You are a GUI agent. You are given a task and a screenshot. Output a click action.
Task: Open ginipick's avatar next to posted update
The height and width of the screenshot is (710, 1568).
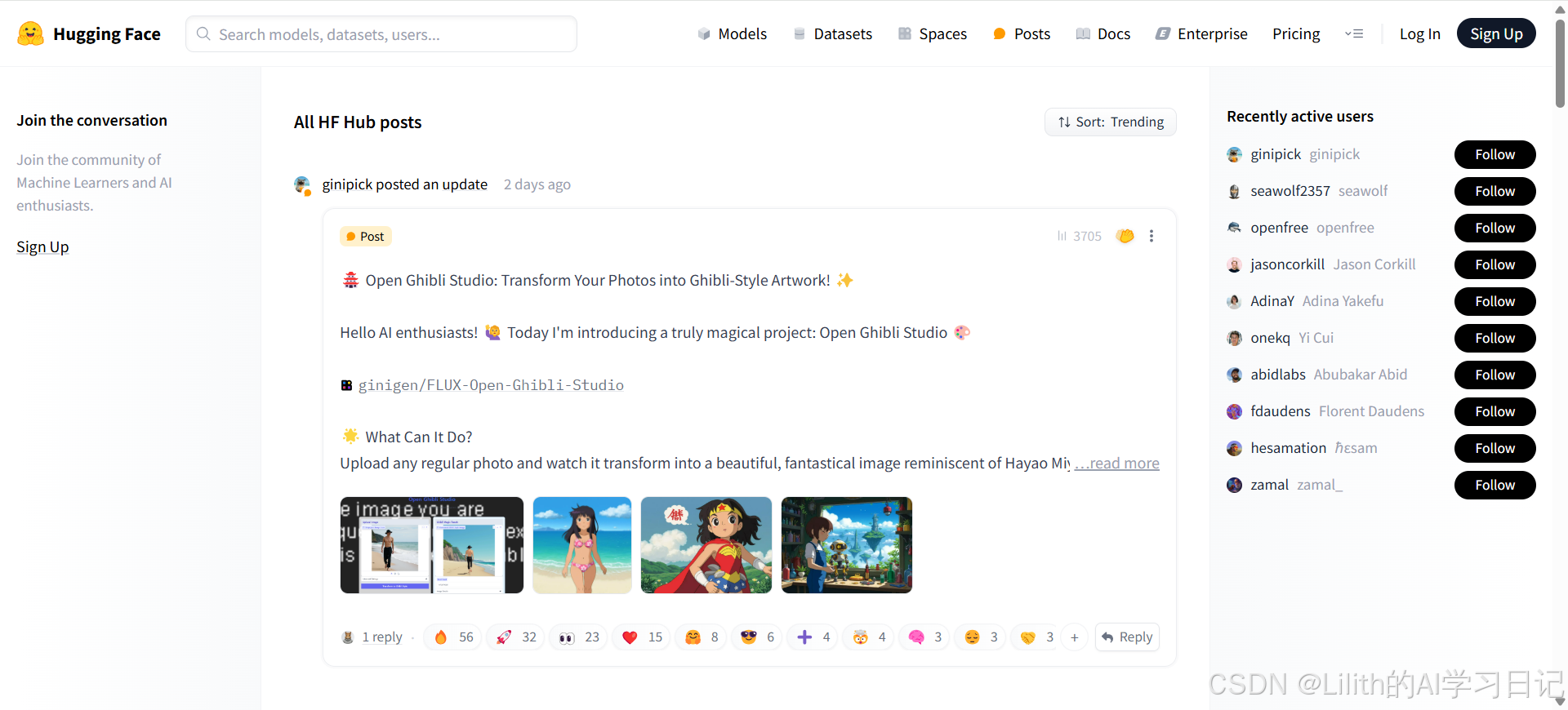(x=303, y=185)
